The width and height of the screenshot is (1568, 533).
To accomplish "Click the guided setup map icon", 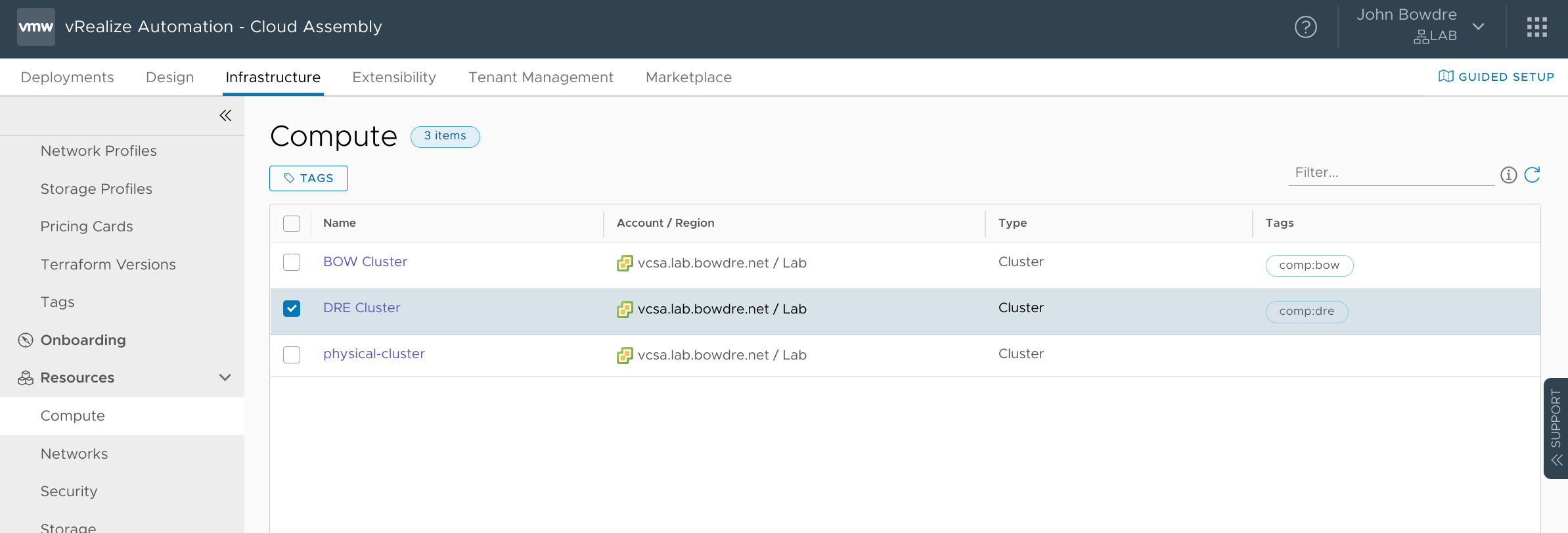I will click(1446, 76).
